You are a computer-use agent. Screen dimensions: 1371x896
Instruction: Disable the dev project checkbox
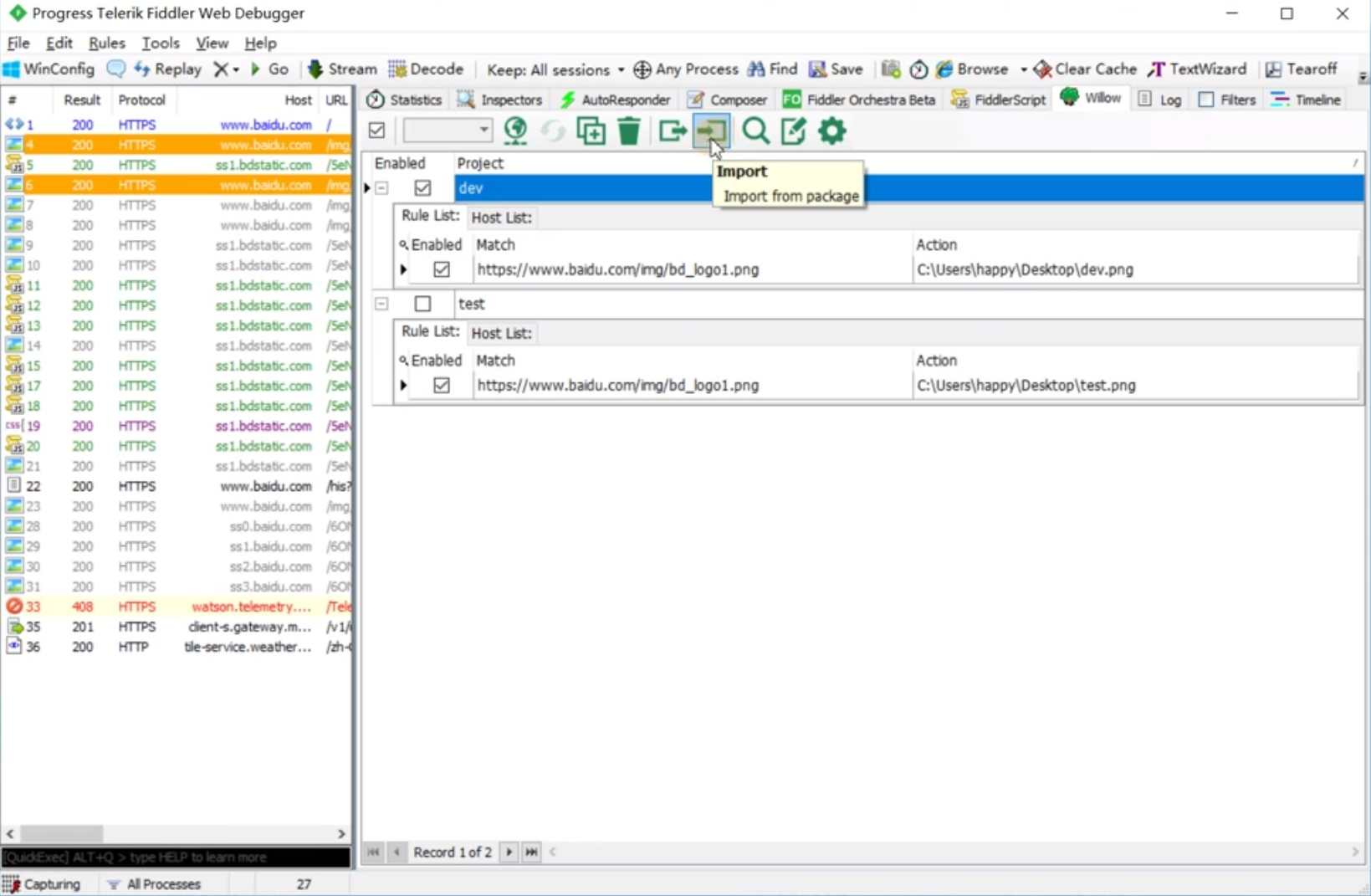click(422, 188)
